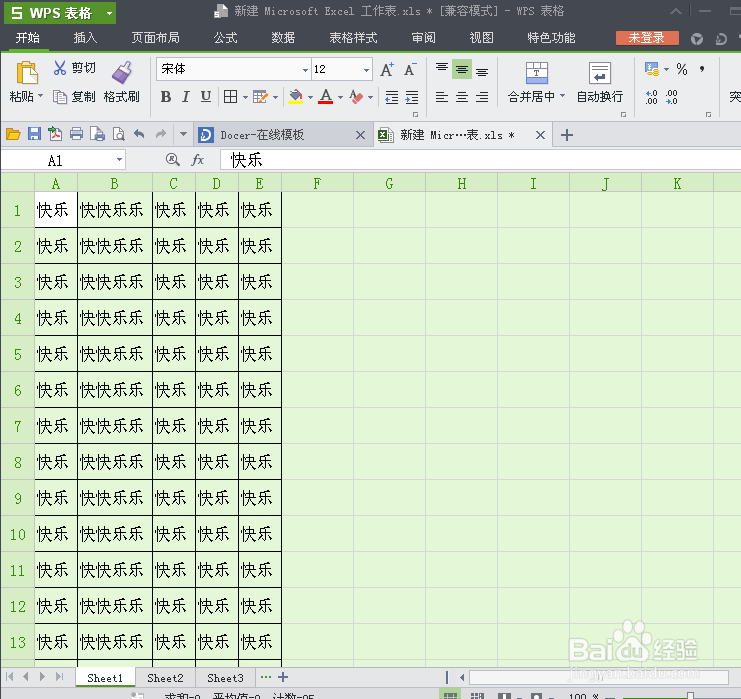This screenshot has height=699, width=741.
Task: Export to PDF icon
Action: click(55, 135)
